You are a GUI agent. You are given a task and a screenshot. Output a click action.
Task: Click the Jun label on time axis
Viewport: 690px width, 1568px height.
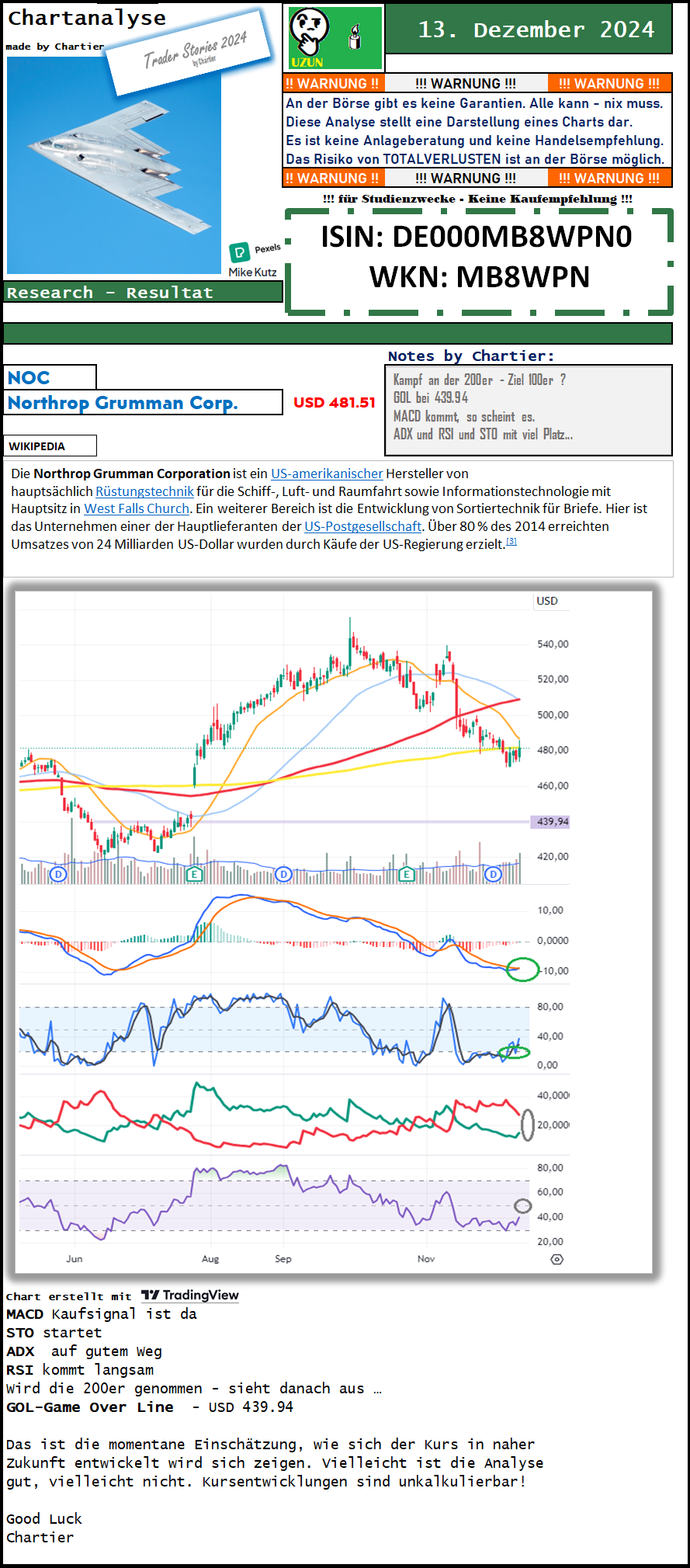[x=75, y=1259]
